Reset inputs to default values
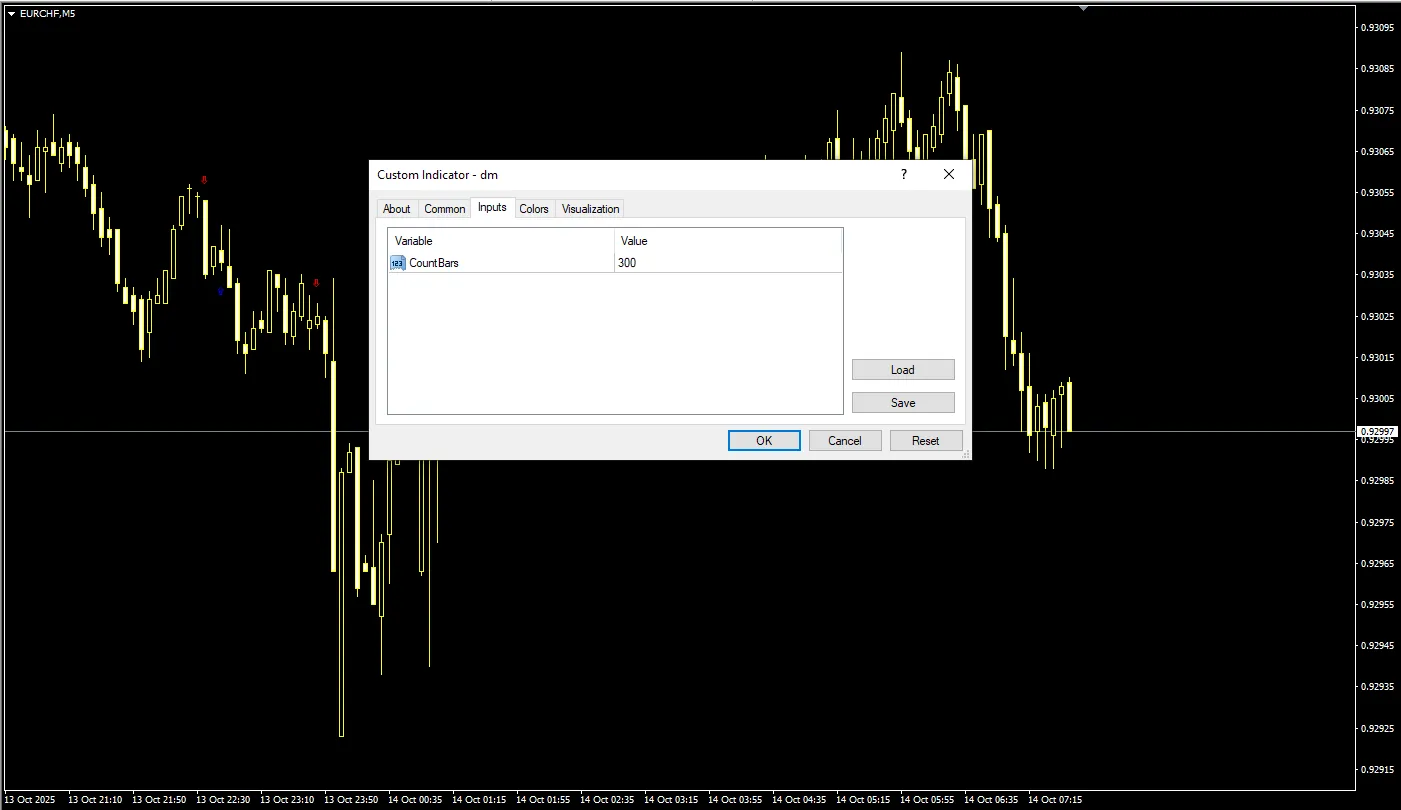1401x810 pixels. click(x=926, y=441)
